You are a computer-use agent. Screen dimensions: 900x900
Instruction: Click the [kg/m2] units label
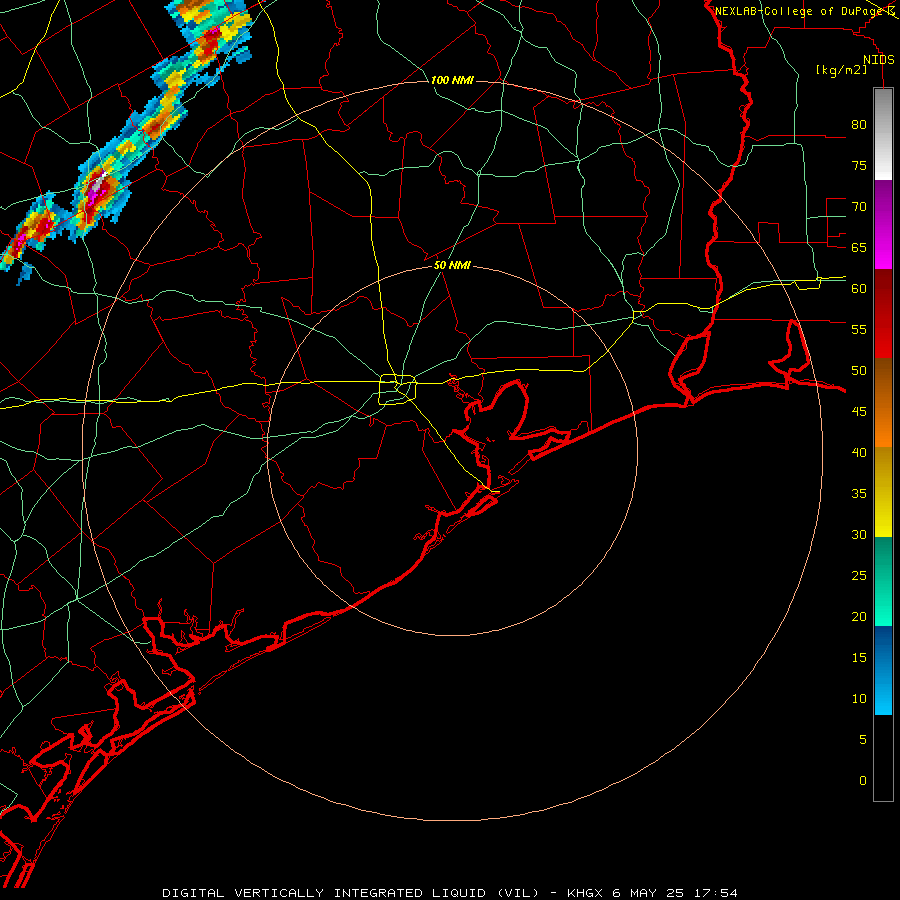[841, 70]
